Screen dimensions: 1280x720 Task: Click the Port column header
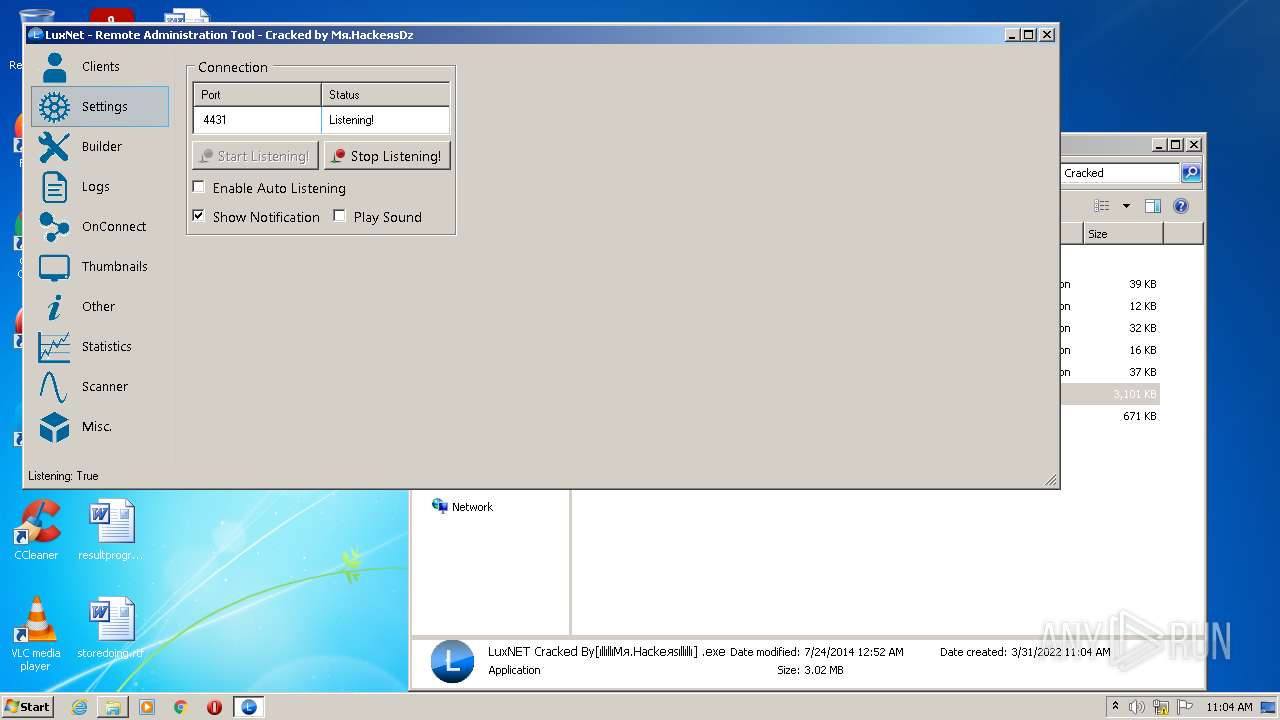tap(257, 95)
